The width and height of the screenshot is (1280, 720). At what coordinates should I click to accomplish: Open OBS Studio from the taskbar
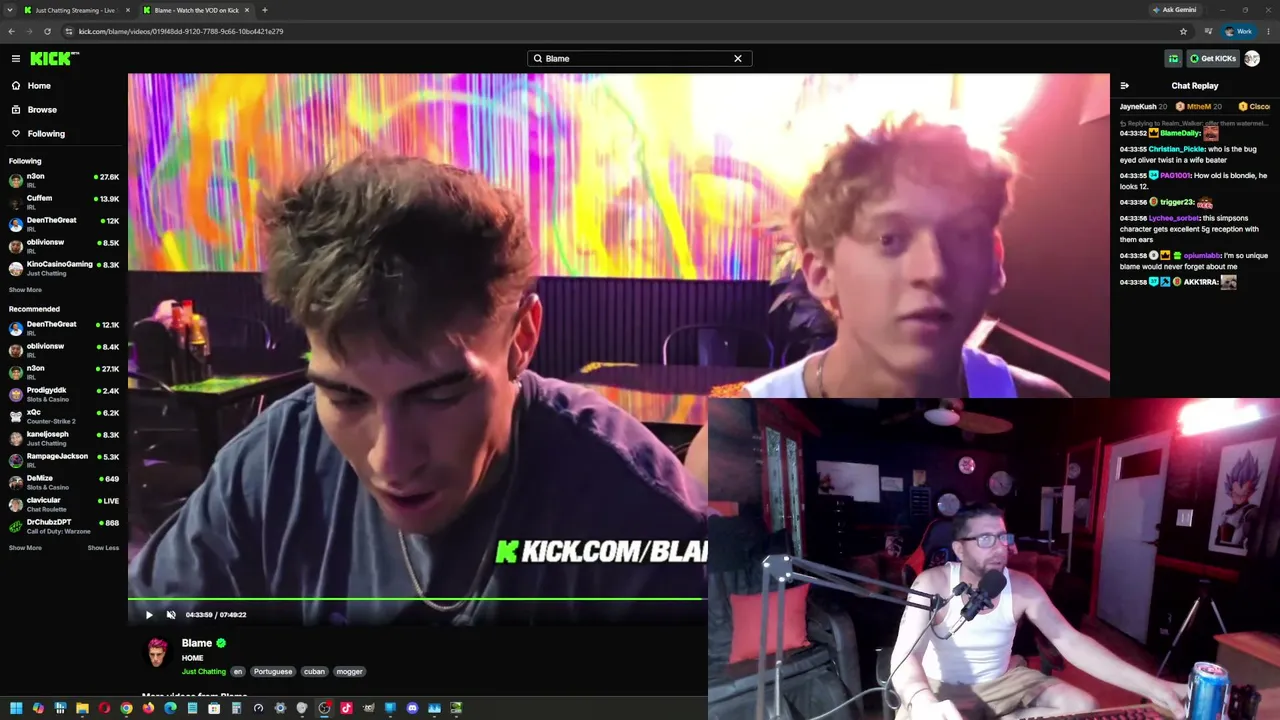coord(324,708)
